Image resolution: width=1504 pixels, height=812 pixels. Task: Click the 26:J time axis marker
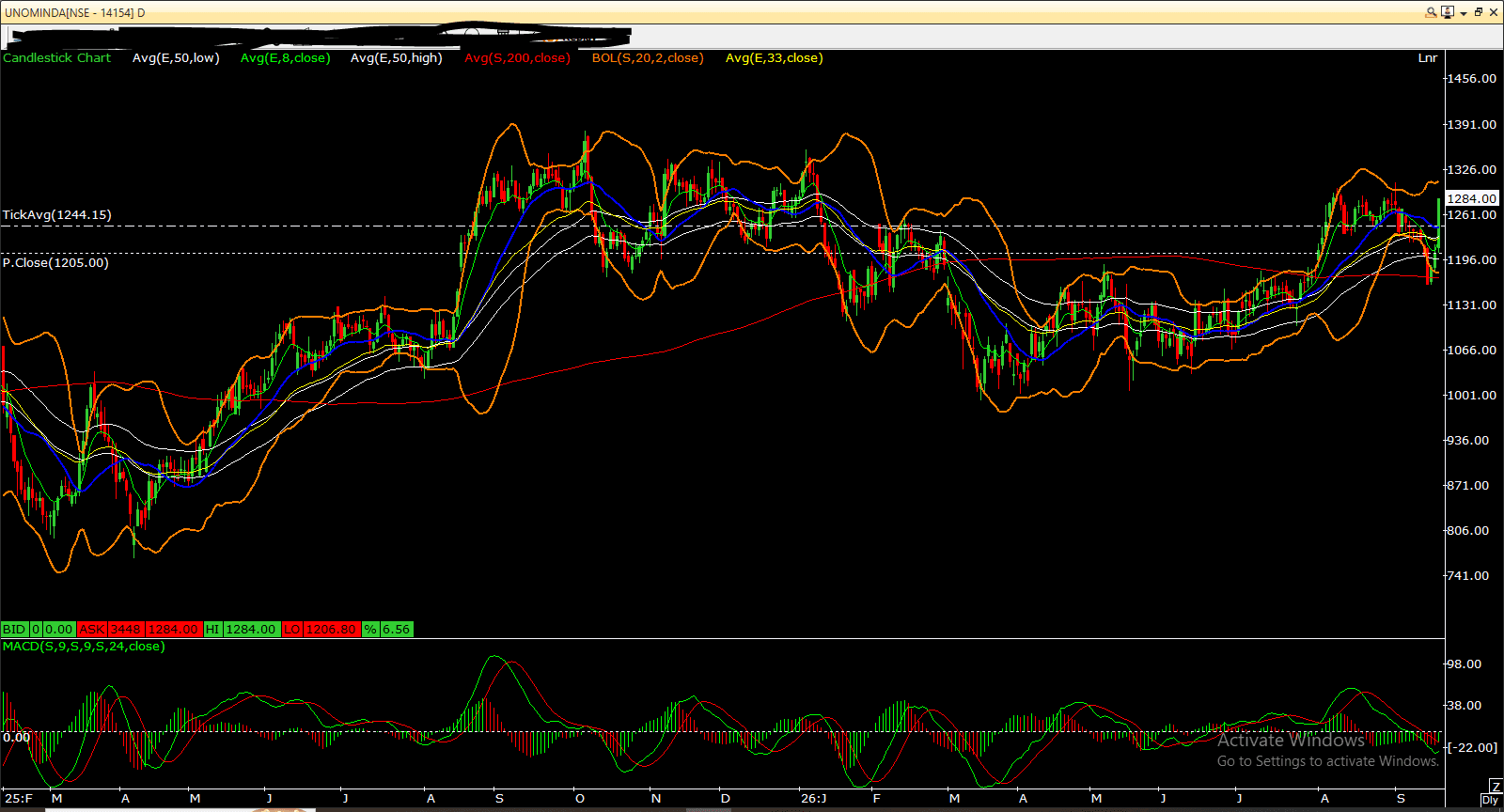[814, 799]
